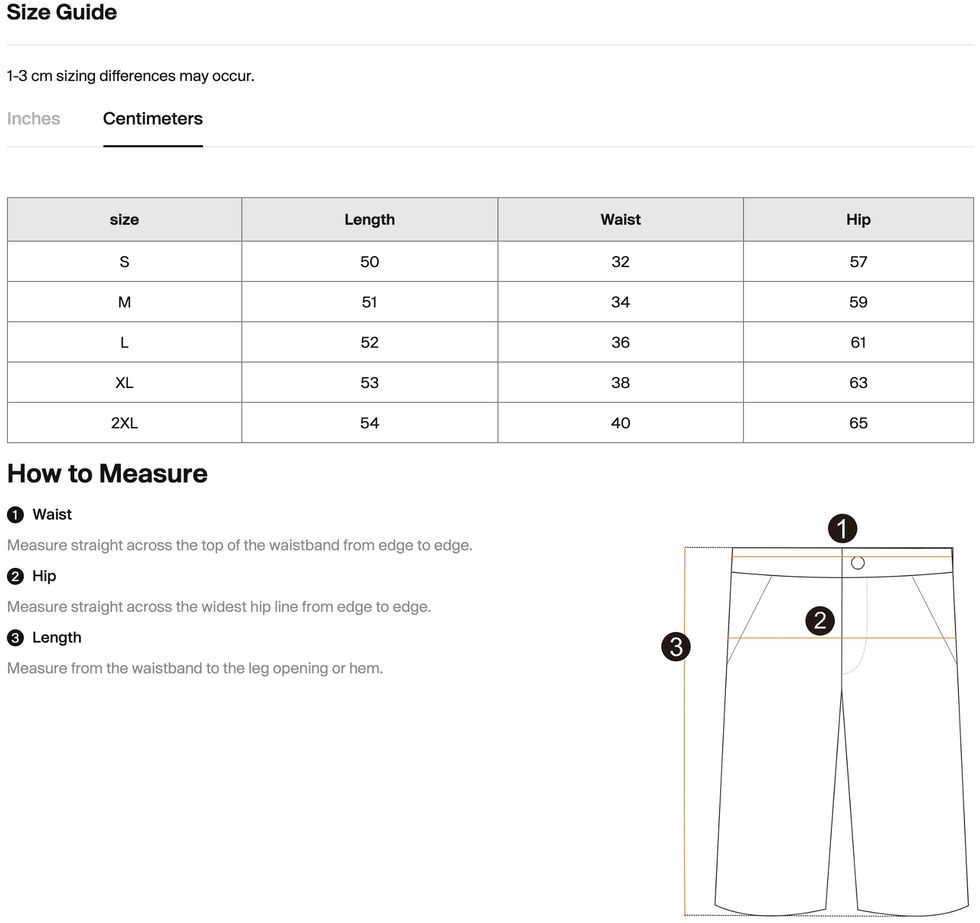
Task: Click the Hip bullet icon in How to Measure
Action: 15,576
